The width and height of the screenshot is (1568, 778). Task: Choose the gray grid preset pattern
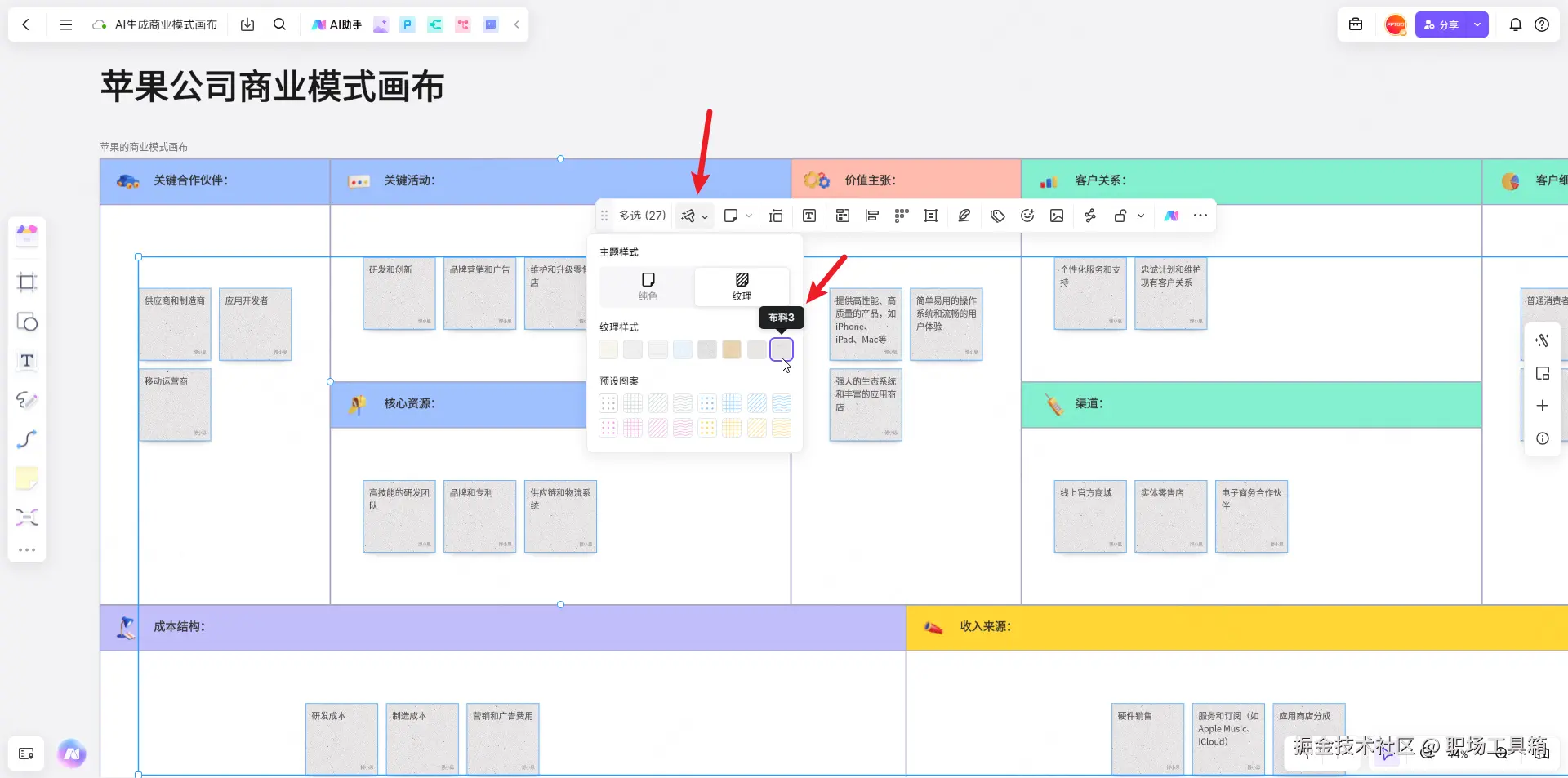coord(633,403)
